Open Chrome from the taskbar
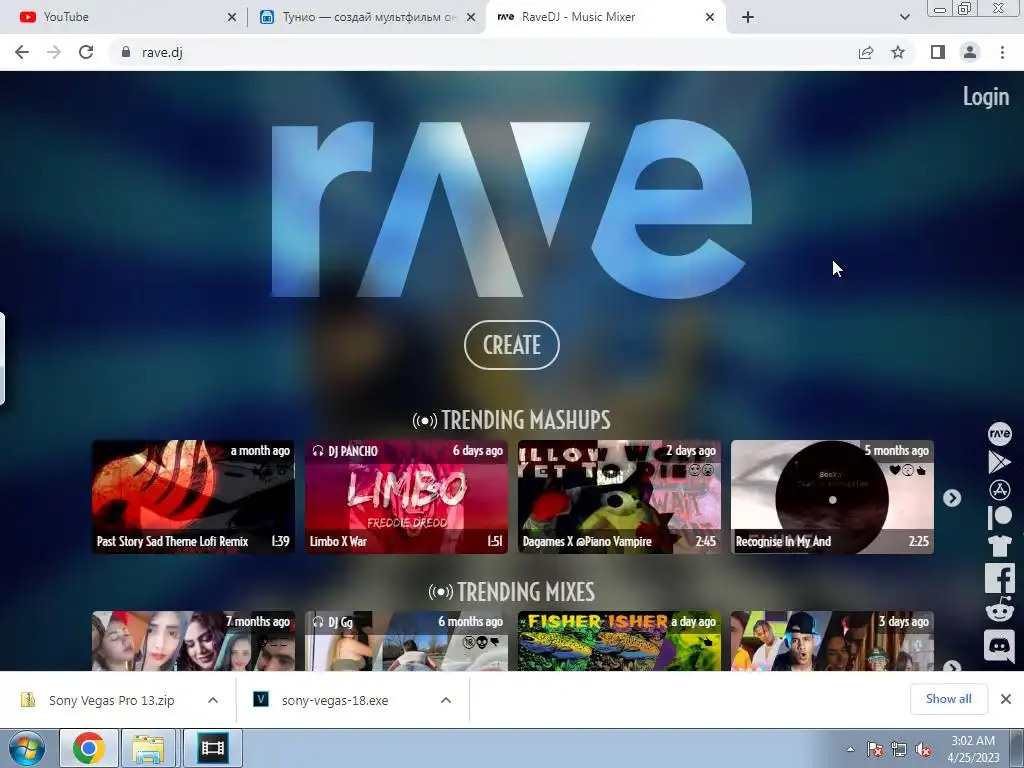Viewport: 1024px width, 768px height. click(89, 748)
